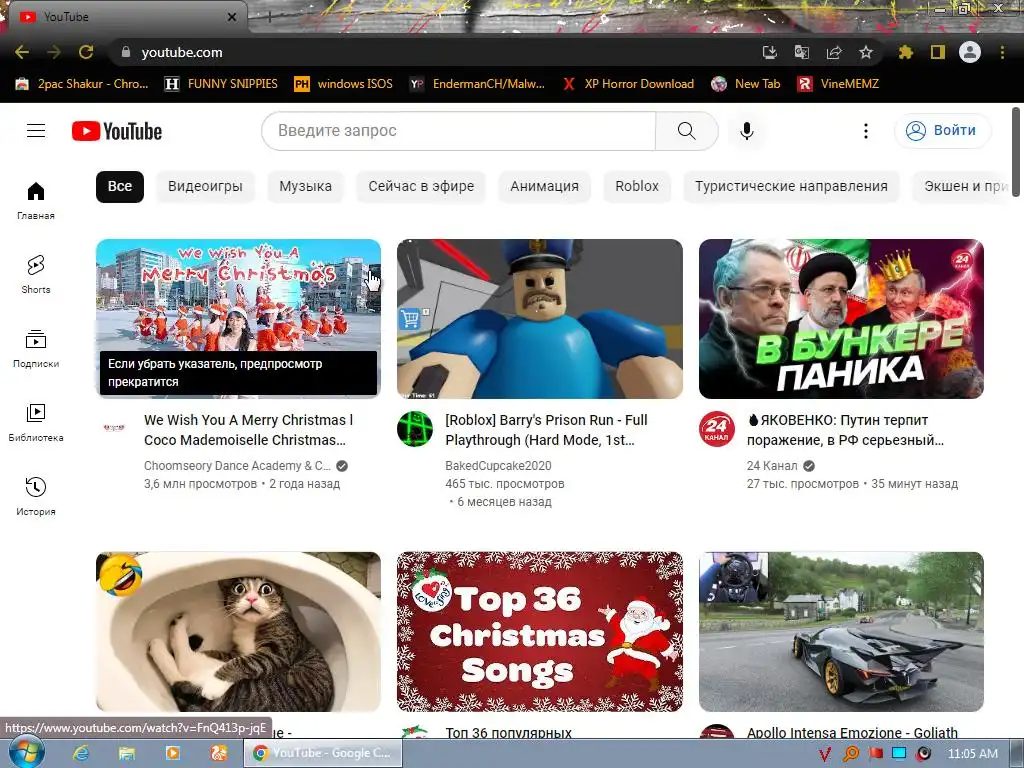1024x768 pixels.
Task: Click the youtube.com address bar
Action: (431, 52)
